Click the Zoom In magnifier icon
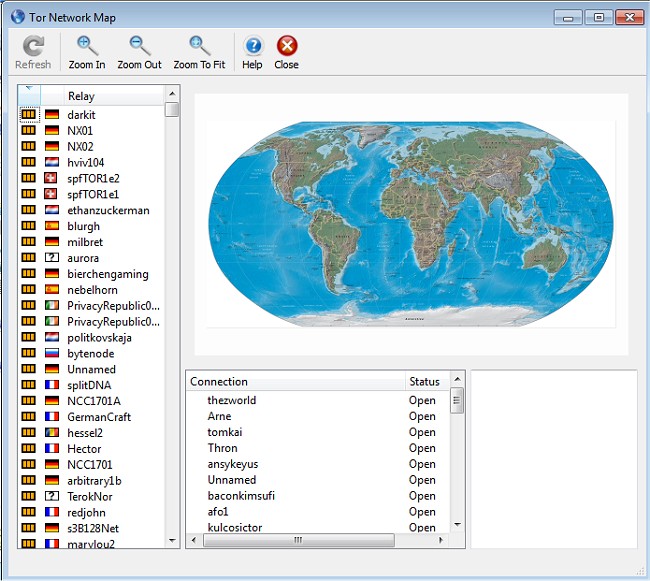 (x=87, y=46)
